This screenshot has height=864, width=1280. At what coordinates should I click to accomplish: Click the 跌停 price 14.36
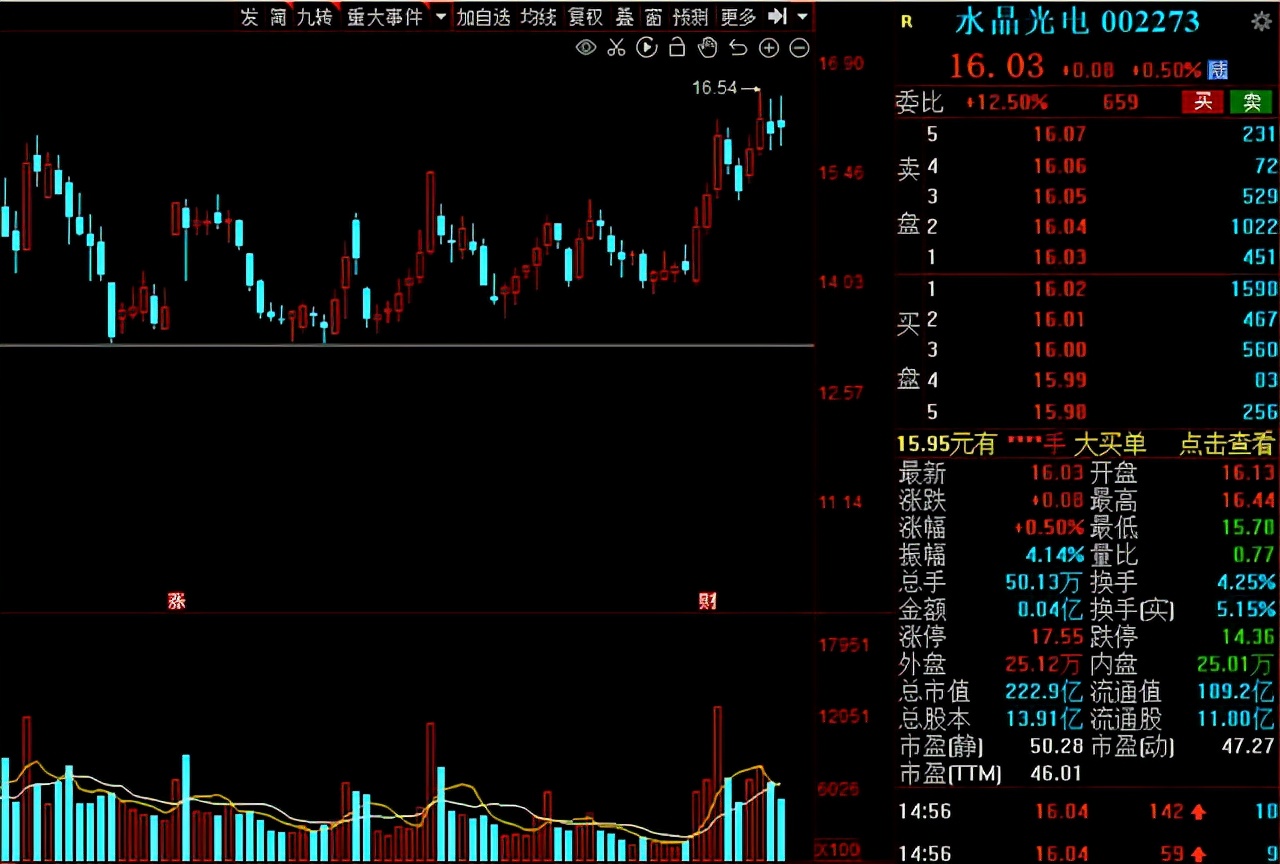[x=1250, y=636]
